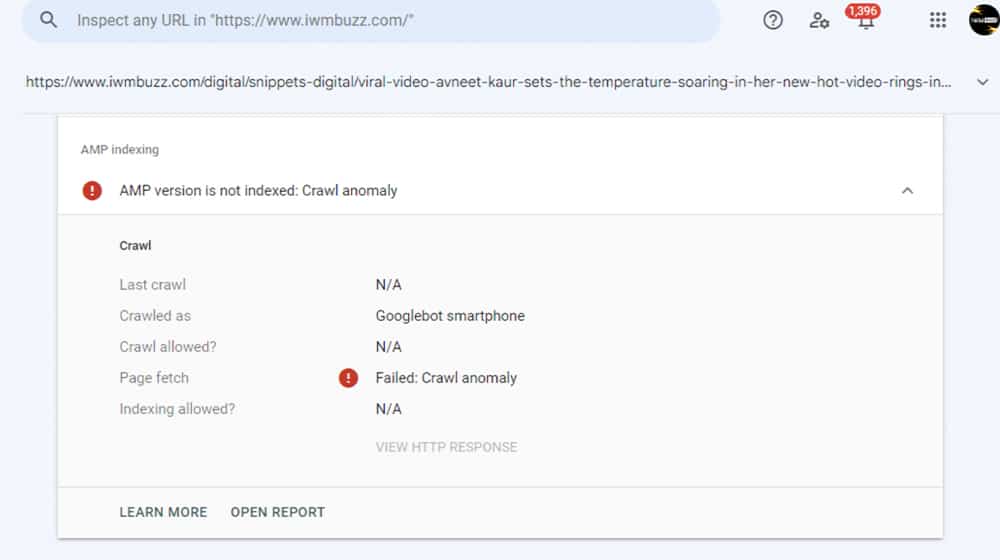Image resolution: width=1000 pixels, height=560 pixels.
Task: Click the Inspect any URL search field
Action: (380, 20)
